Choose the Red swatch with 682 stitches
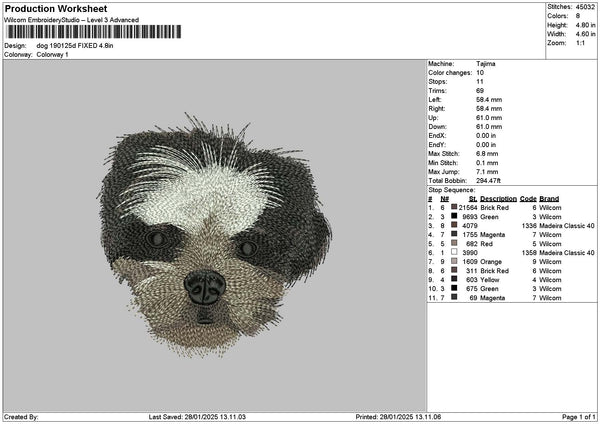This screenshot has height=424, width=600. pyautogui.click(x=454, y=243)
